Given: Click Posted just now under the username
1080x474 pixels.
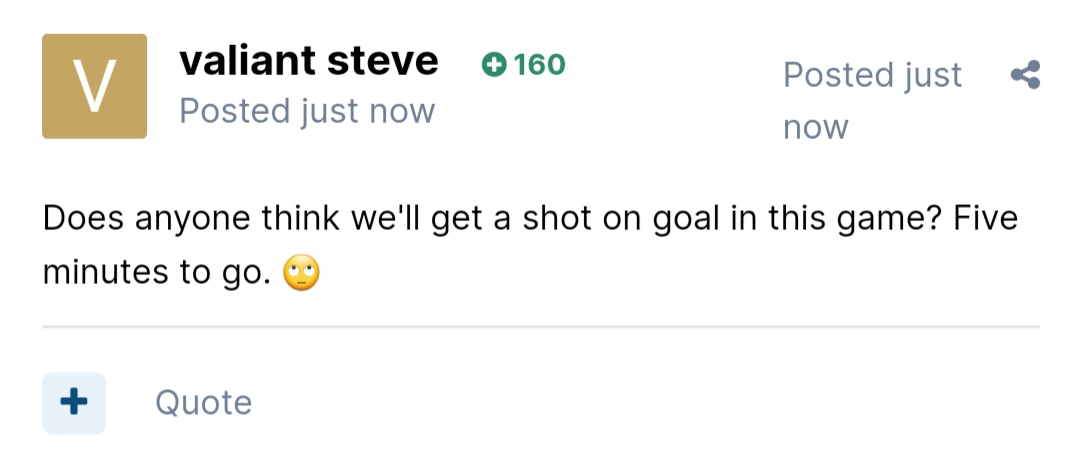Looking at the screenshot, I should [307, 111].
